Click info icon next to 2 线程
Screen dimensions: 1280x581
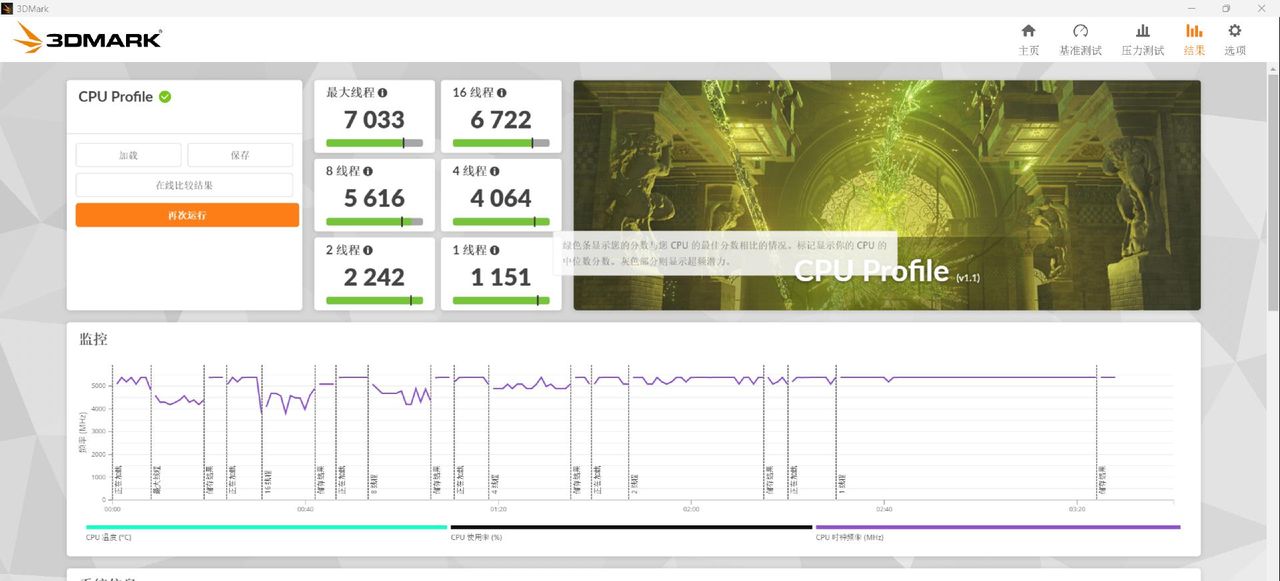click(368, 250)
